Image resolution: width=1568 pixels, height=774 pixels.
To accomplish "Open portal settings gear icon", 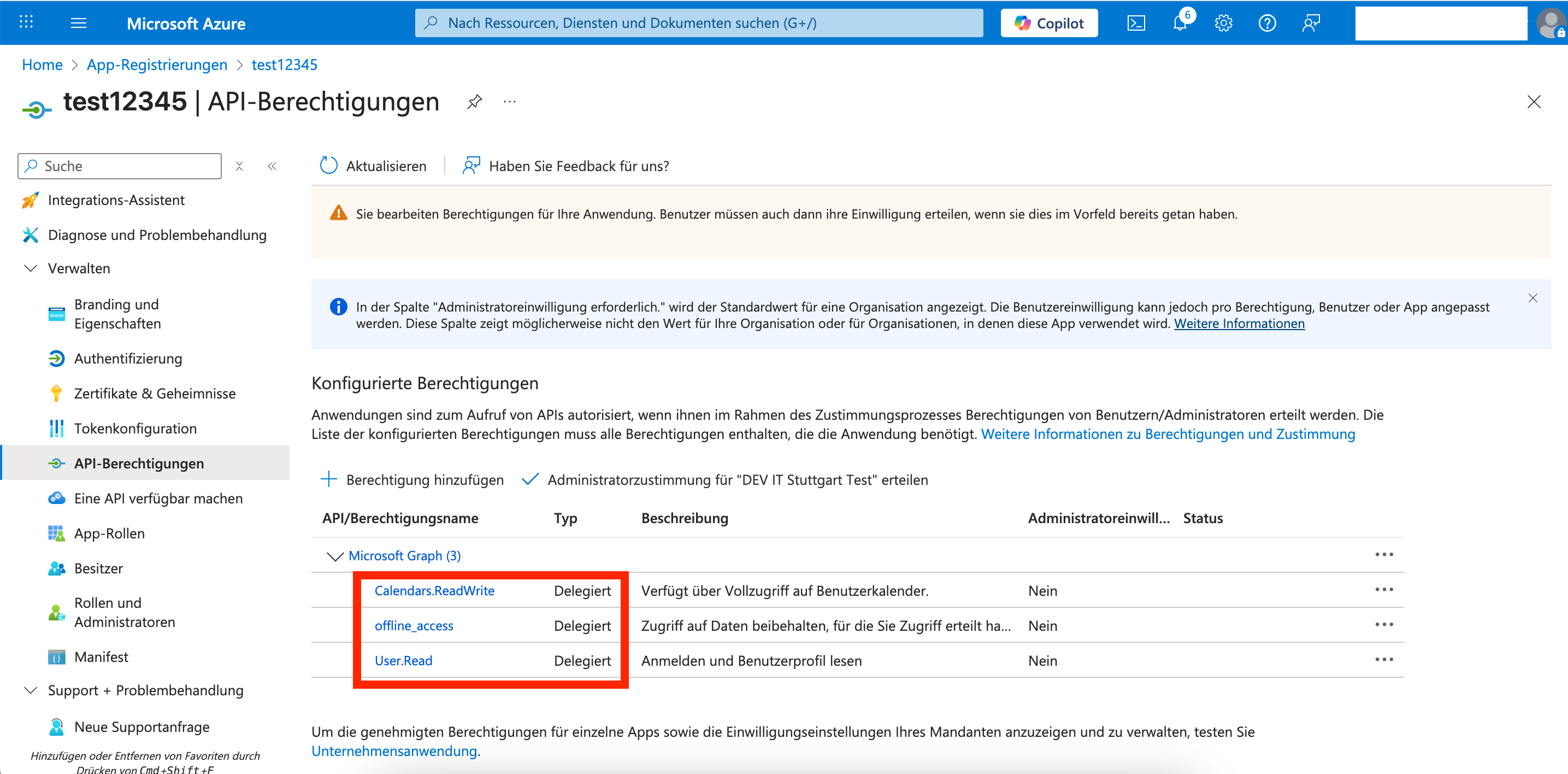I will click(1223, 23).
